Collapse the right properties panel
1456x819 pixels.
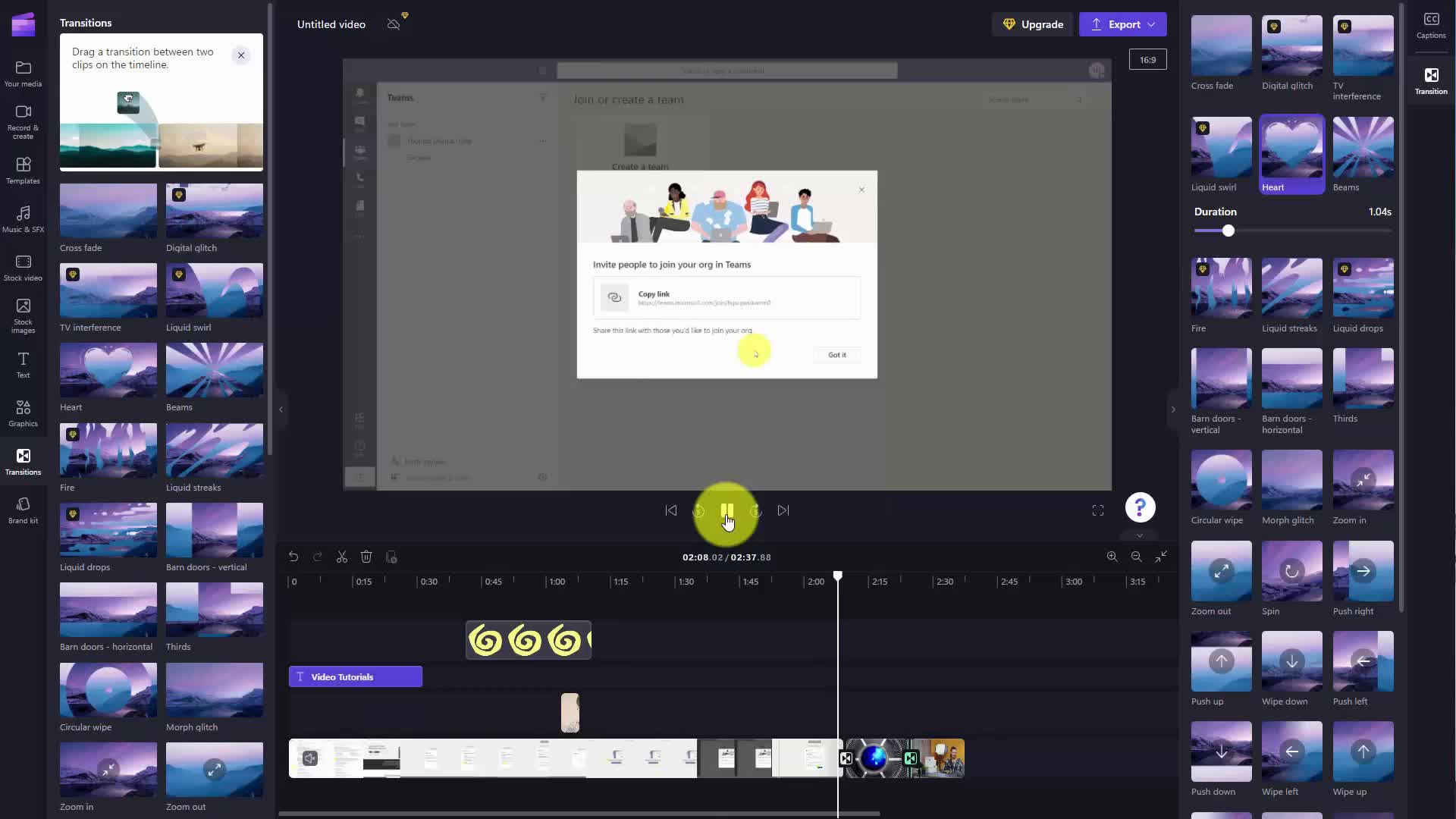1173,409
